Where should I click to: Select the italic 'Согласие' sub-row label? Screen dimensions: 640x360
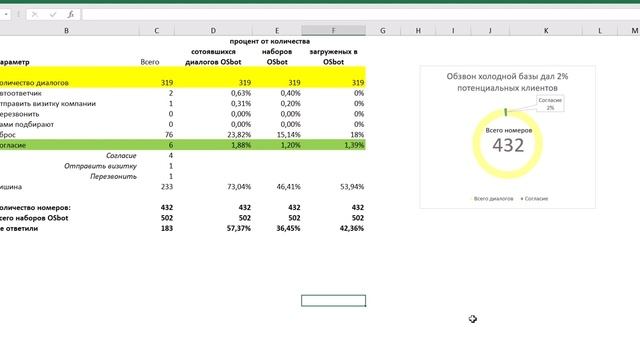121,156
